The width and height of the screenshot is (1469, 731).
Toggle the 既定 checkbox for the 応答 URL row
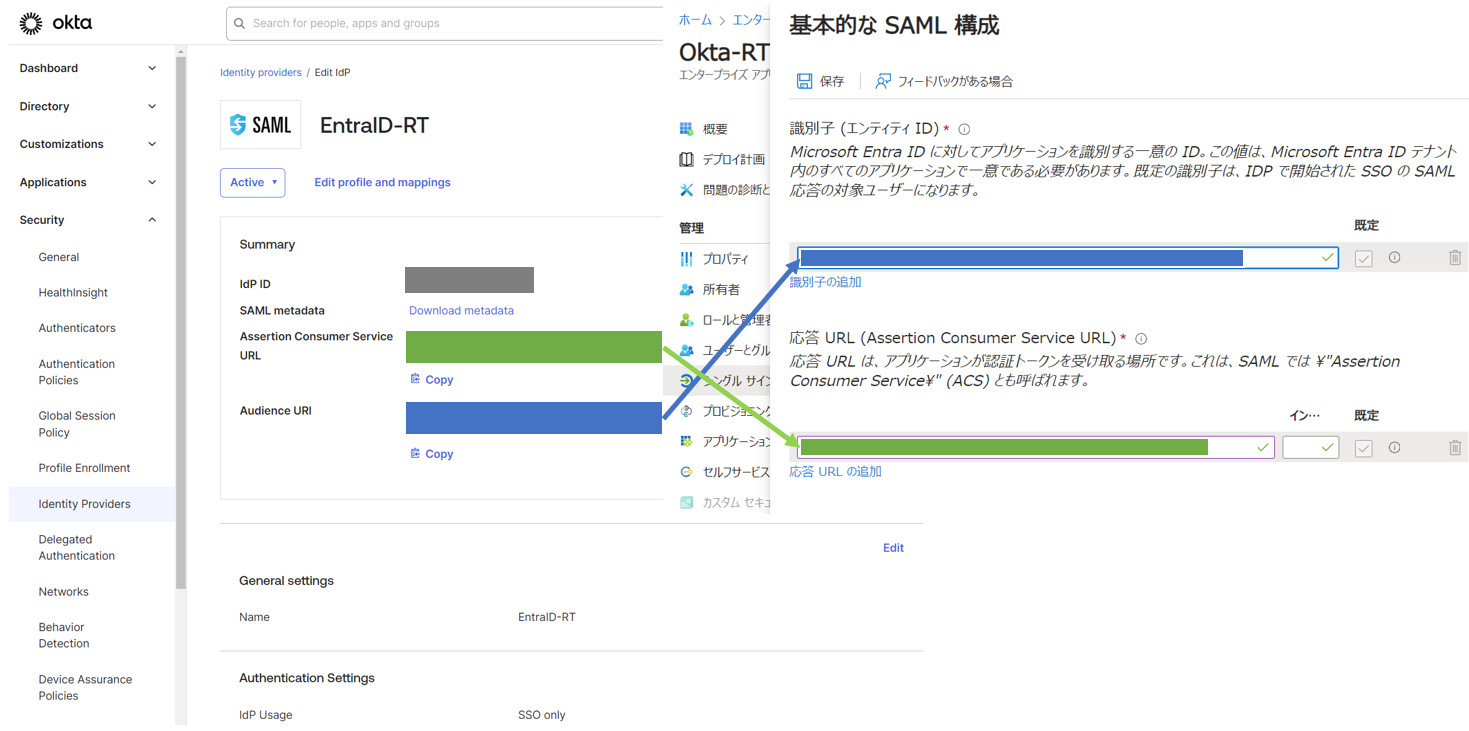point(1363,447)
